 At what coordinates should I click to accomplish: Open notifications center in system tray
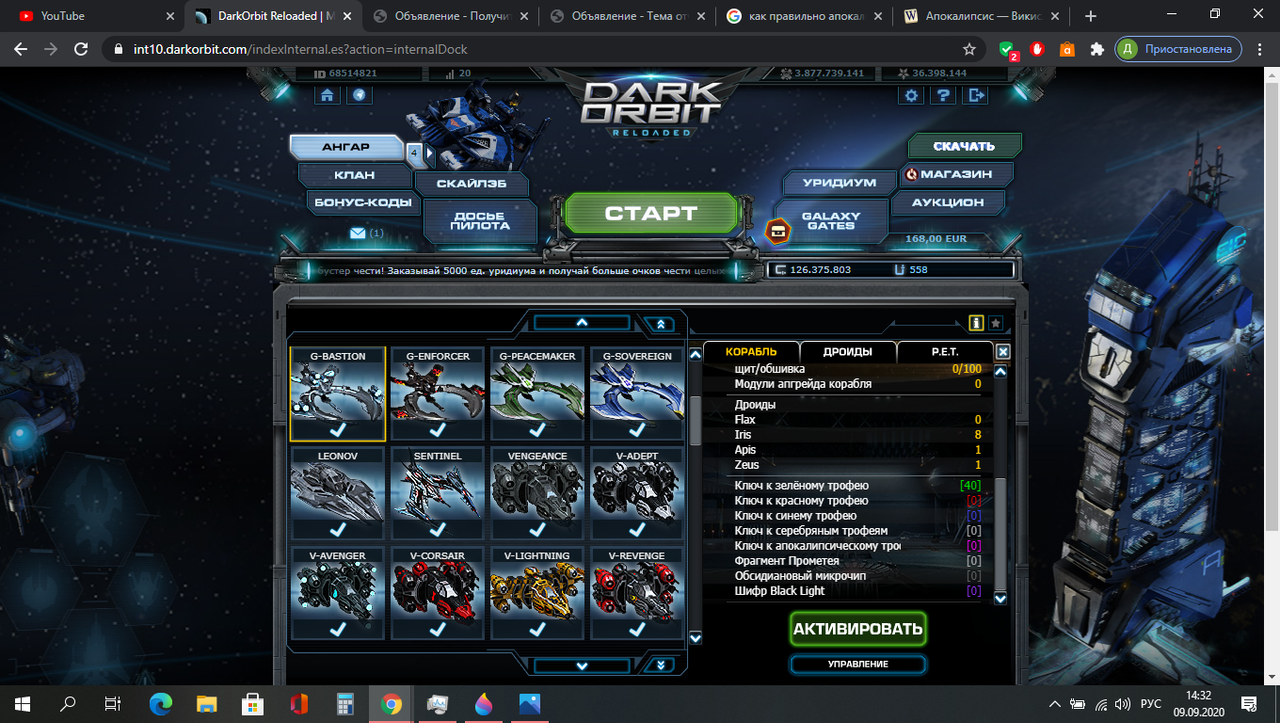[x=1249, y=704]
